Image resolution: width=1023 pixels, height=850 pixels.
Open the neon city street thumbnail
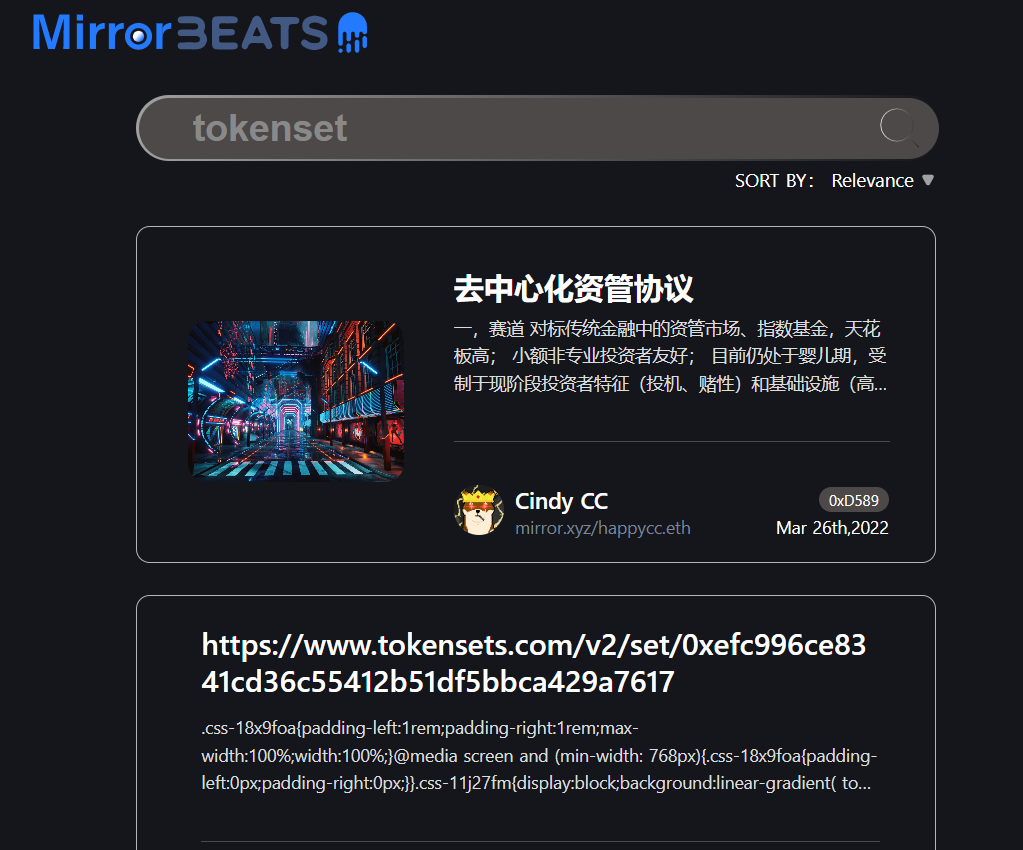point(296,401)
